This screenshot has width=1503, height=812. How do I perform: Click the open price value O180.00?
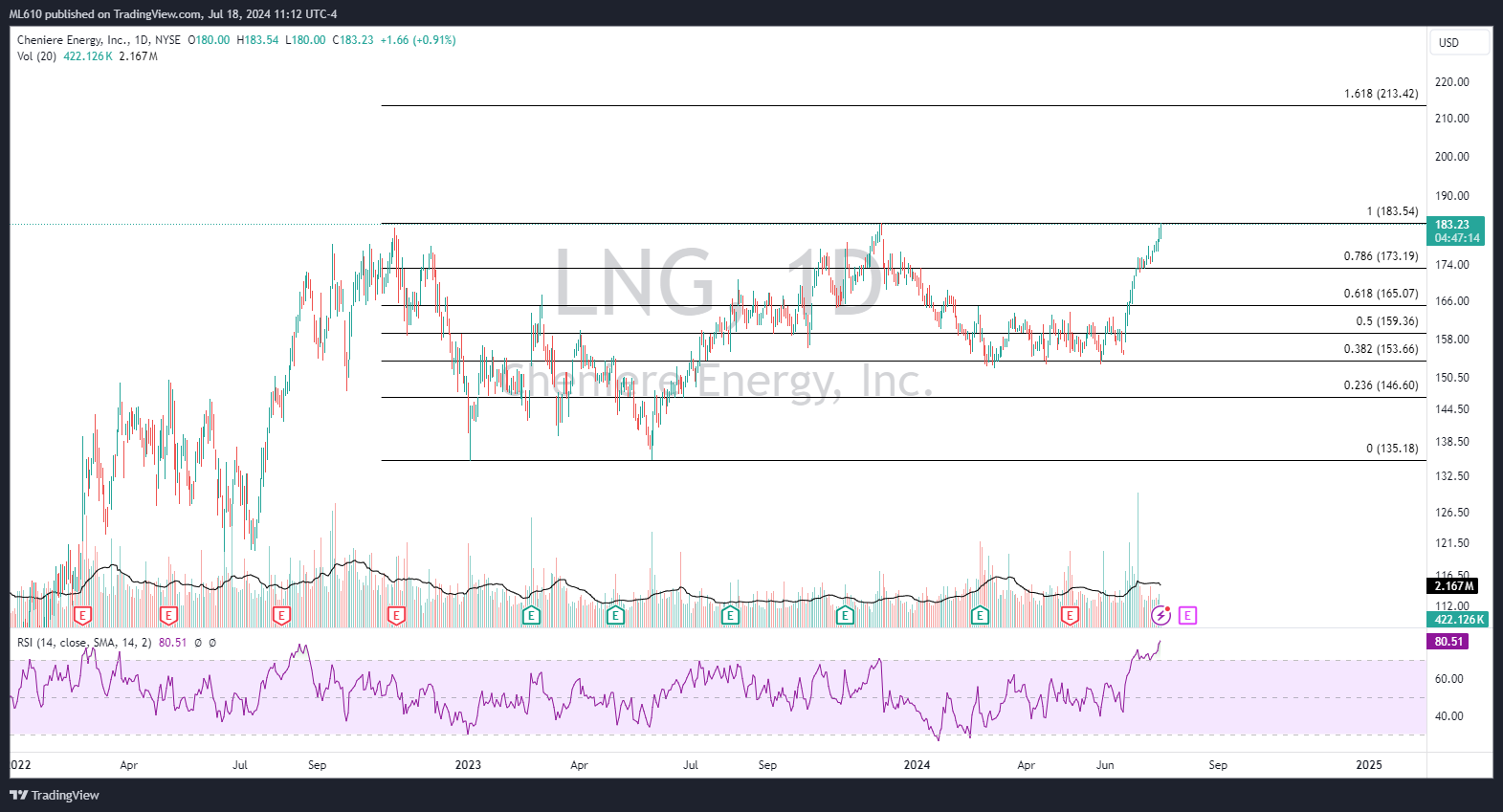coord(209,40)
